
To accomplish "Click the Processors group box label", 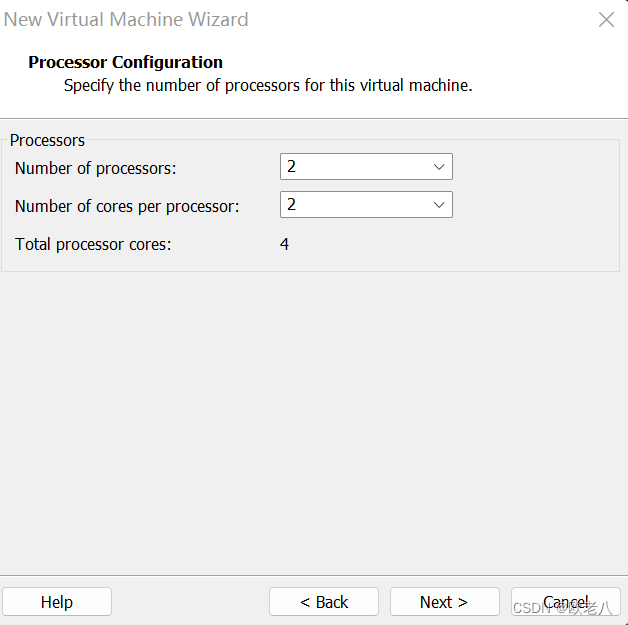I will tap(47, 141).
